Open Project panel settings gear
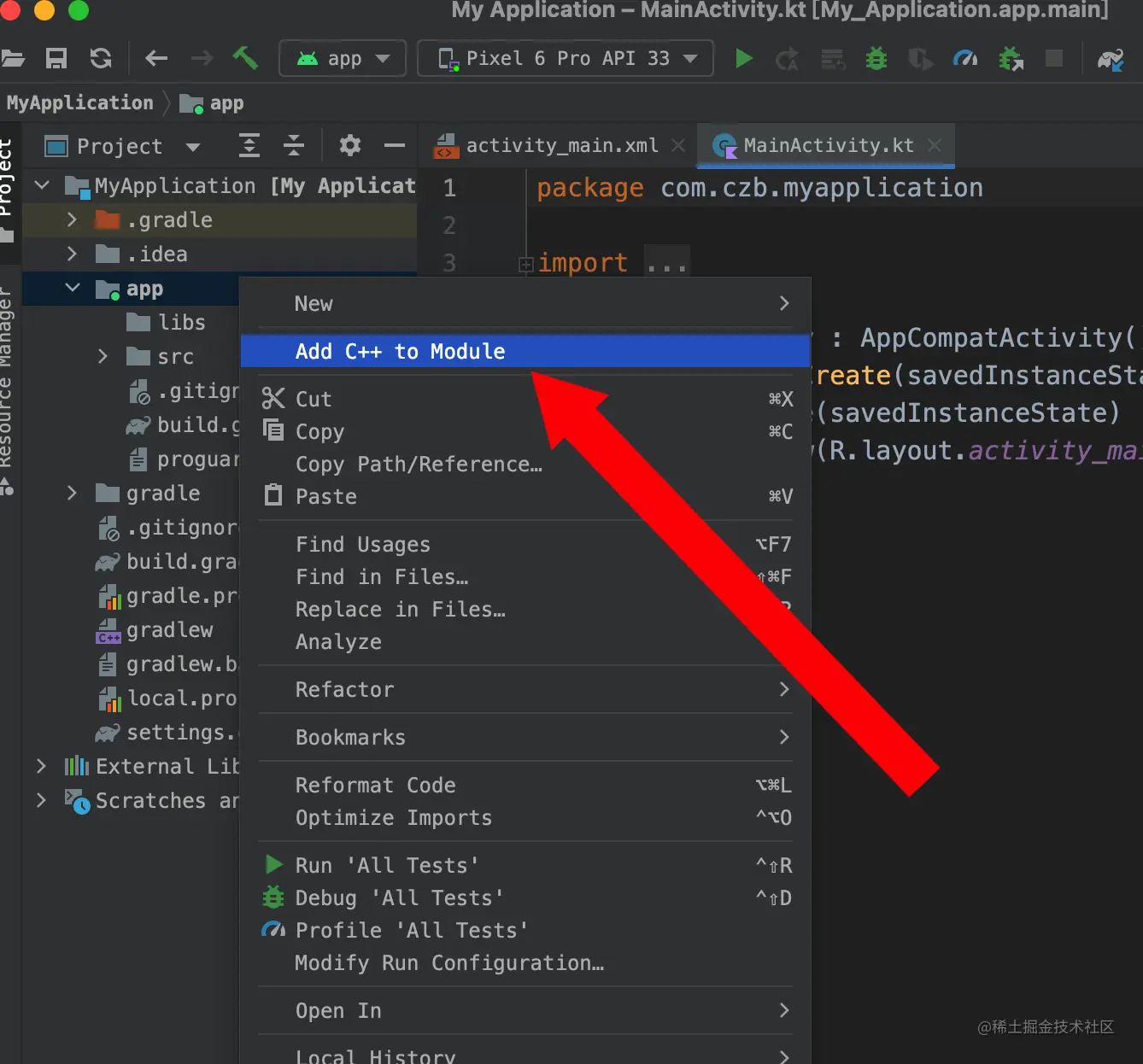 click(350, 145)
